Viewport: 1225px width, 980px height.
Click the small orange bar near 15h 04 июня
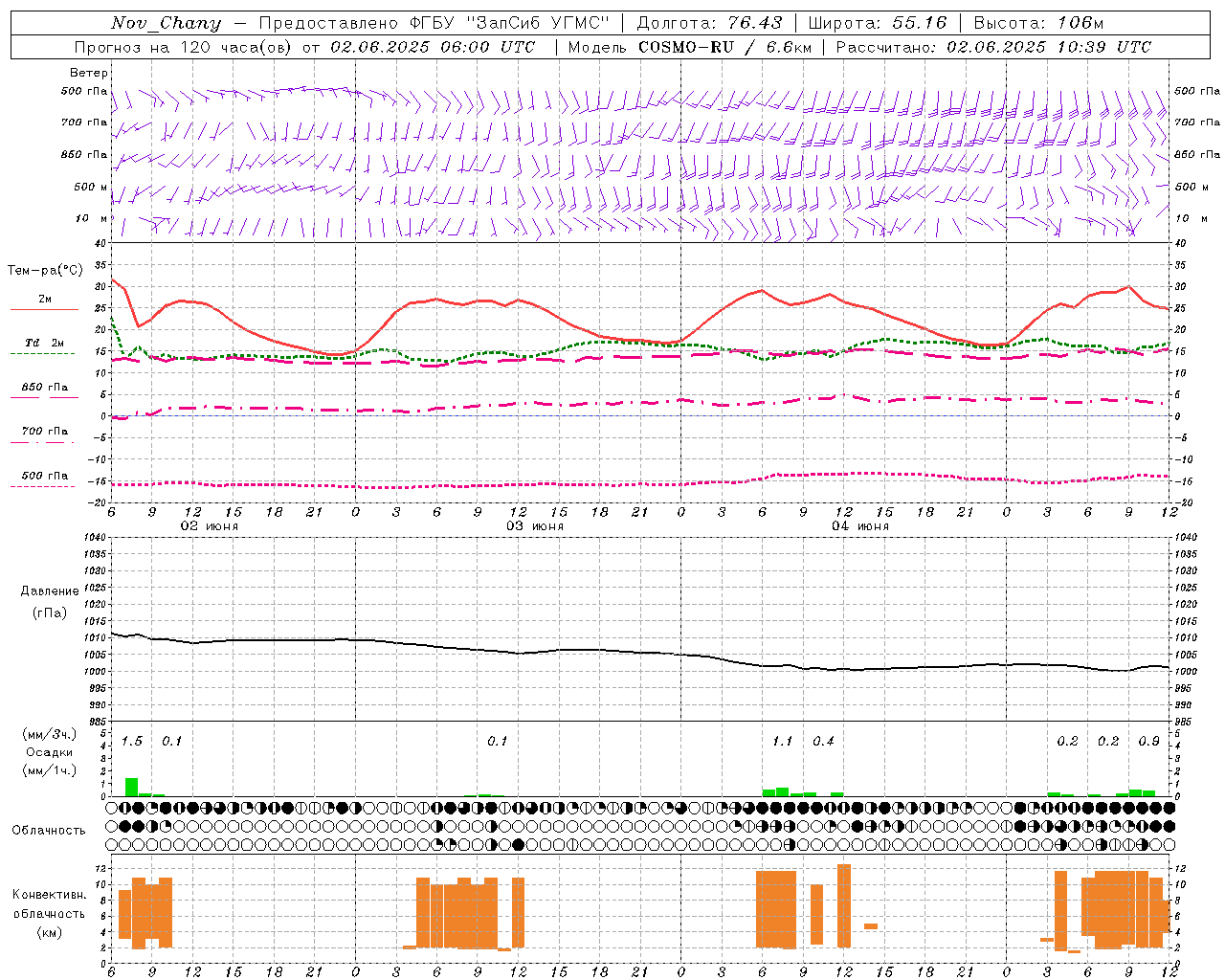[x=871, y=926]
